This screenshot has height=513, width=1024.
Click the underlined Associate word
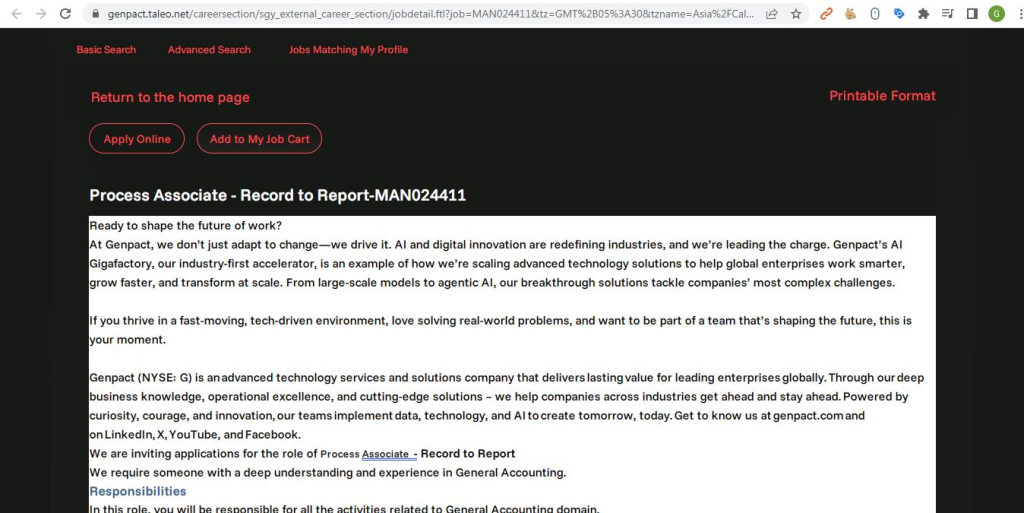pyautogui.click(x=385, y=454)
